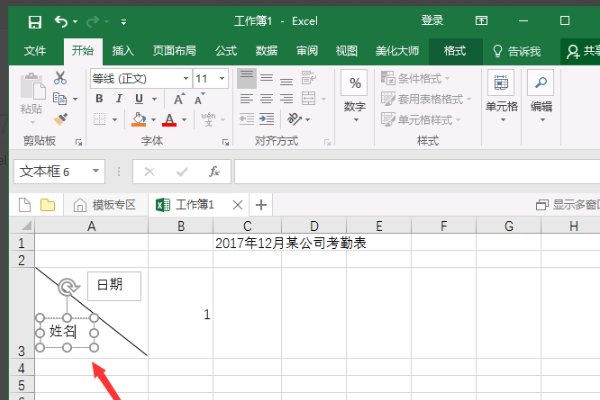The image size is (600, 400).
Task: Open the 编辑 editing group dropdown
Action: click(x=541, y=97)
